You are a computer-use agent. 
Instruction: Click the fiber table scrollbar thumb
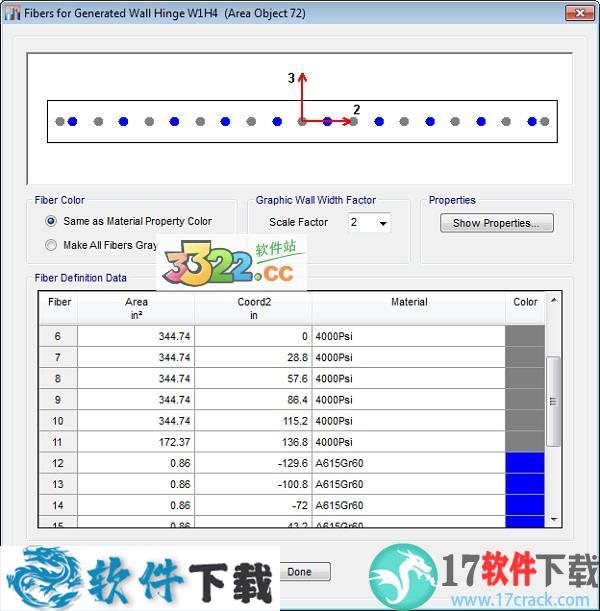coord(553,401)
